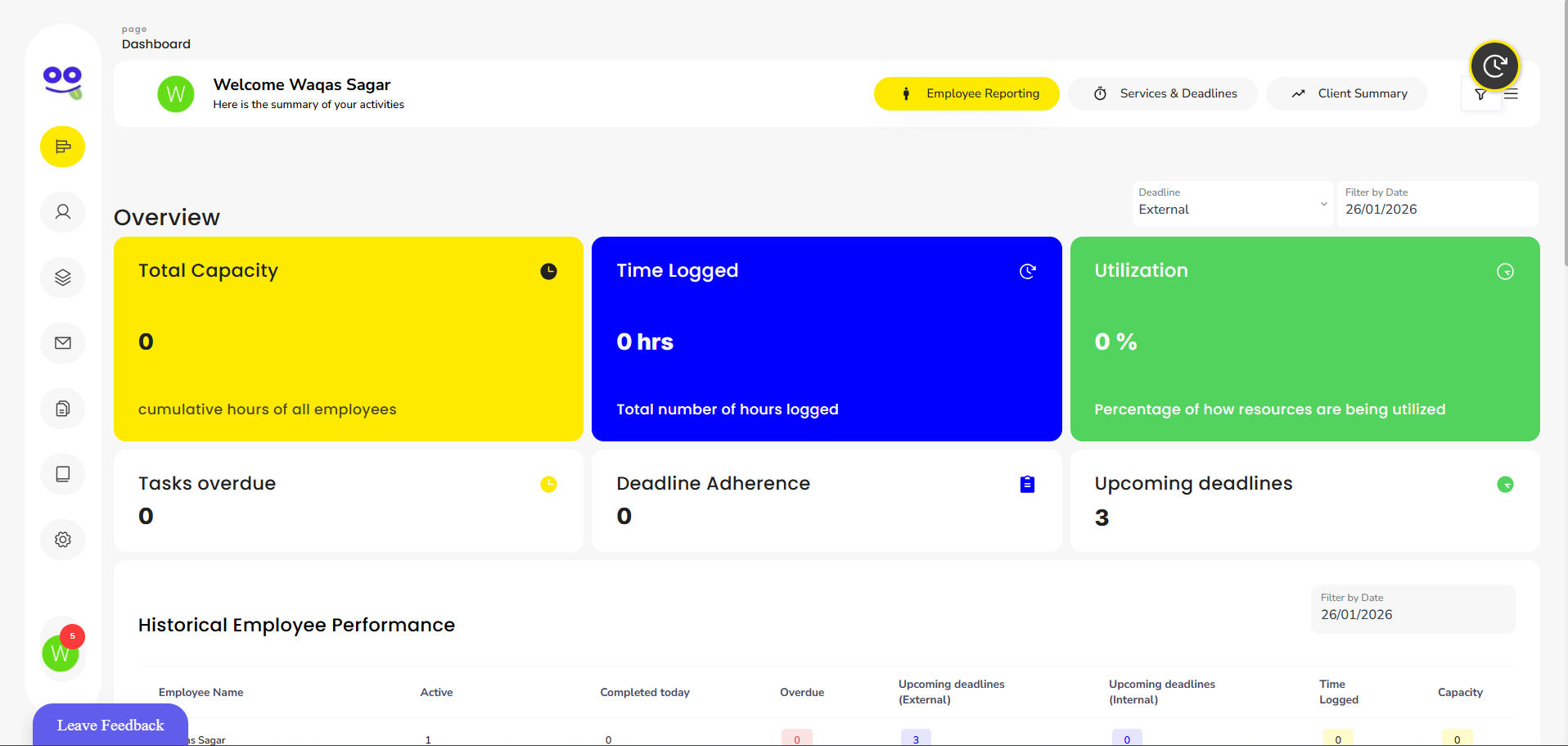Click the stacked layers sidebar icon

point(62,278)
